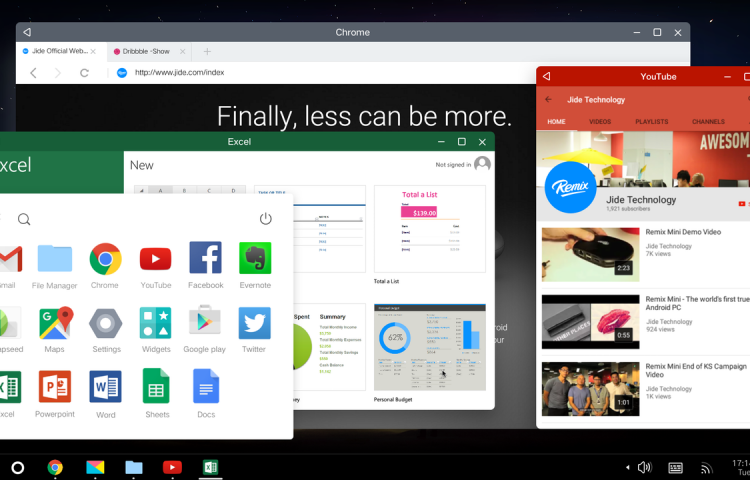The width and height of the screenshot is (750, 480).
Task: Launch Maps from the app grid
Action: (x=55, y=324)
